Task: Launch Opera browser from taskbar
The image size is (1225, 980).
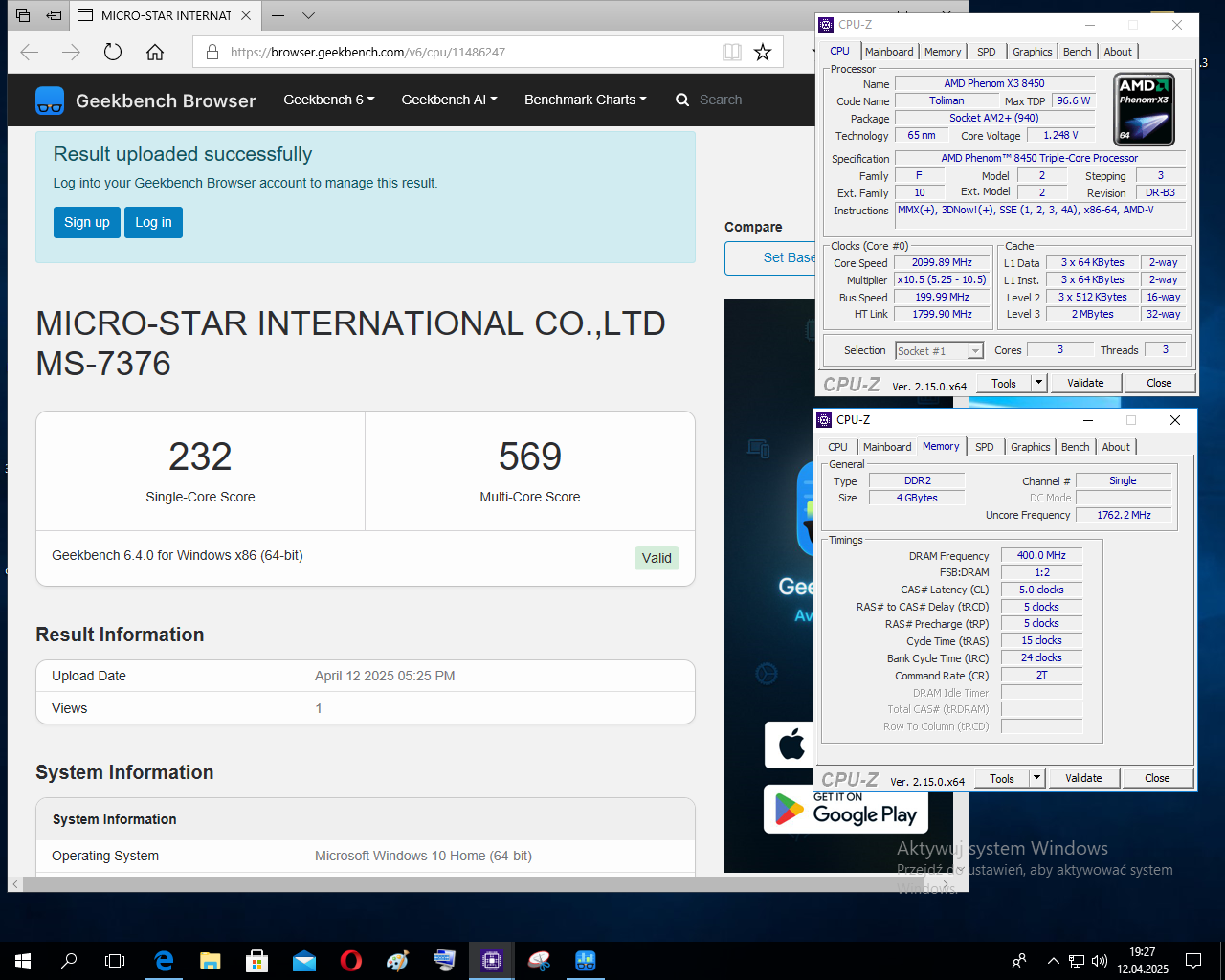Action: (x=351, y=961)
